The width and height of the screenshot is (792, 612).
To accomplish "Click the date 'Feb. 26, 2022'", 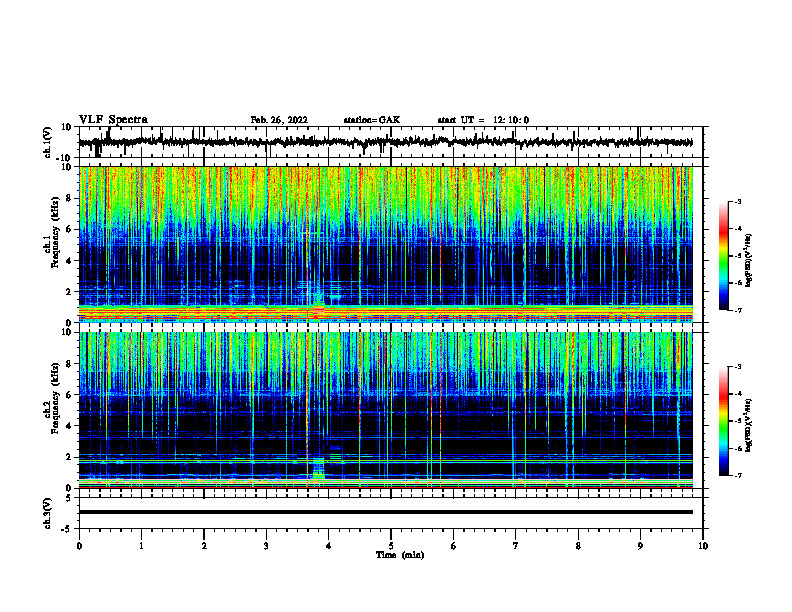I will 279,120.
